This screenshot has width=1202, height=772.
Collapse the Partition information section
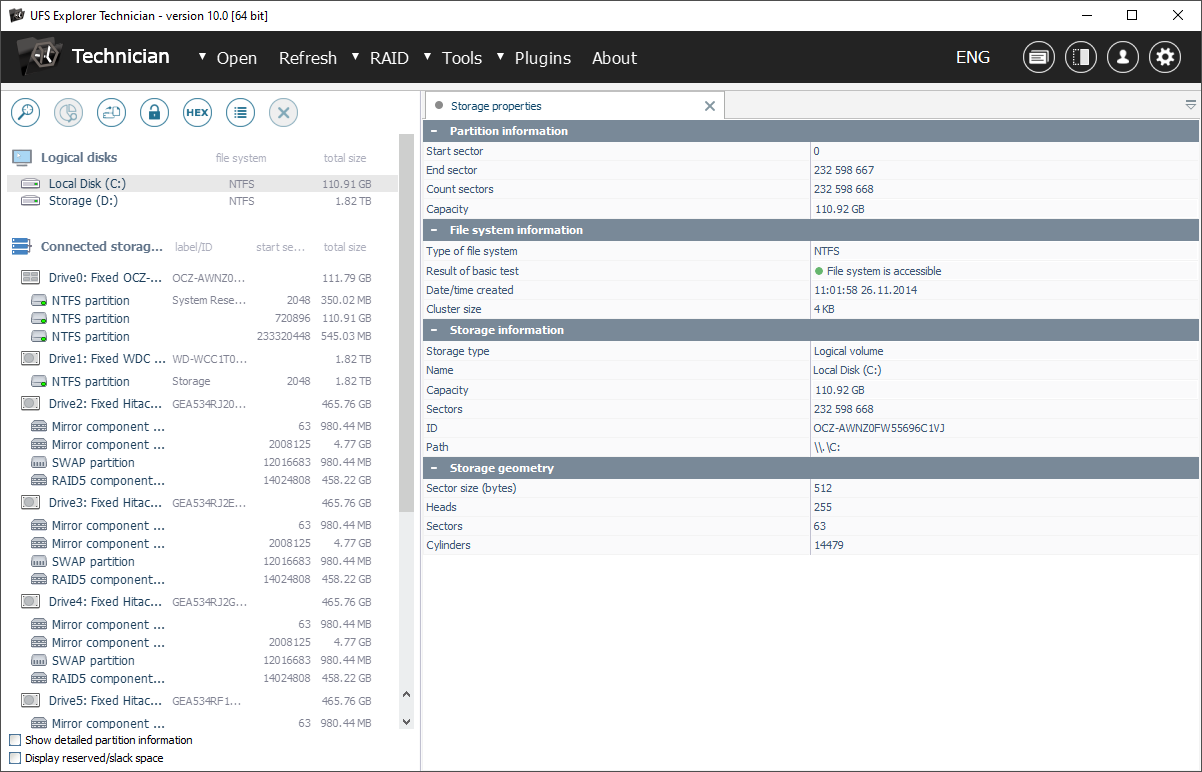tap(434, 131)
